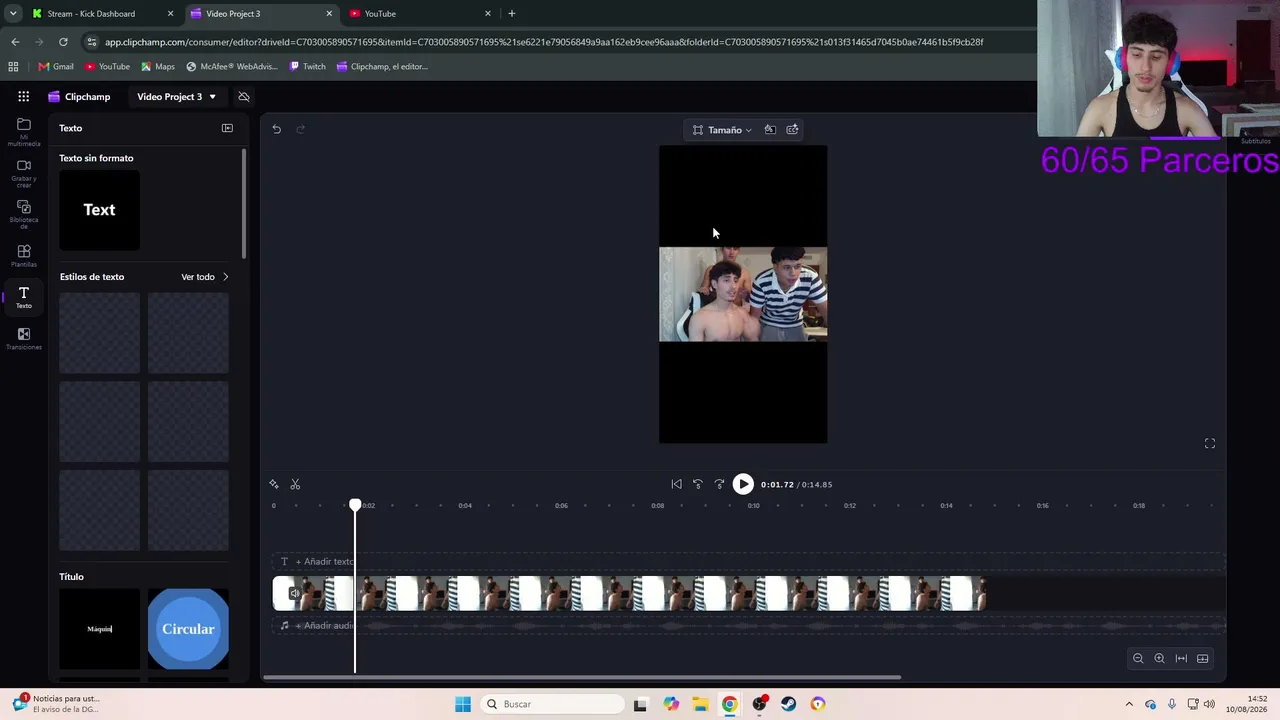Image resolution: width=1280 pixels, height=720 pixels.
Task: Select the Circular title style
Action: click(x=188, y=629)
